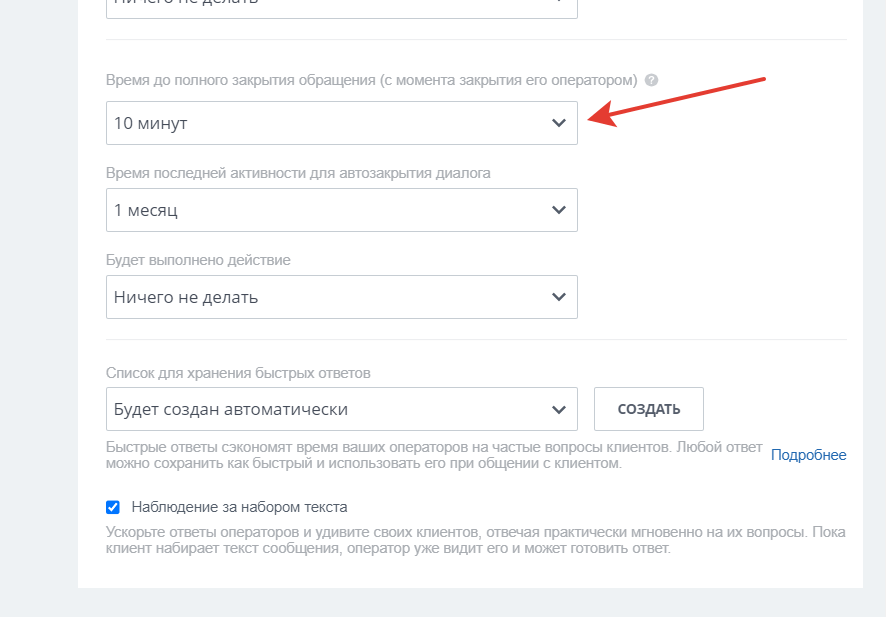Click 'Список для хранения быстрых ответов' label
Screen dimensions: 886x617
(238, 373)
